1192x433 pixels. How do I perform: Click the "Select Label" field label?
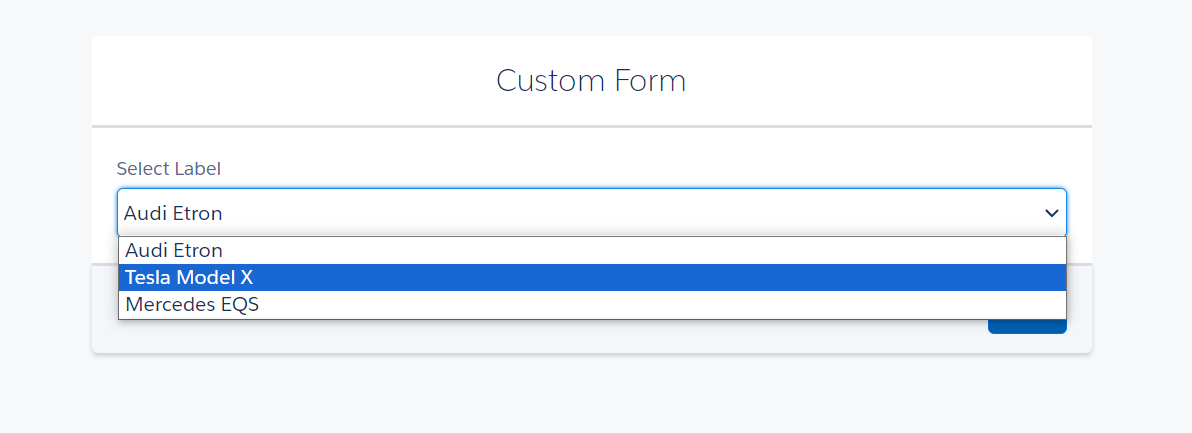tap(168, 169)
